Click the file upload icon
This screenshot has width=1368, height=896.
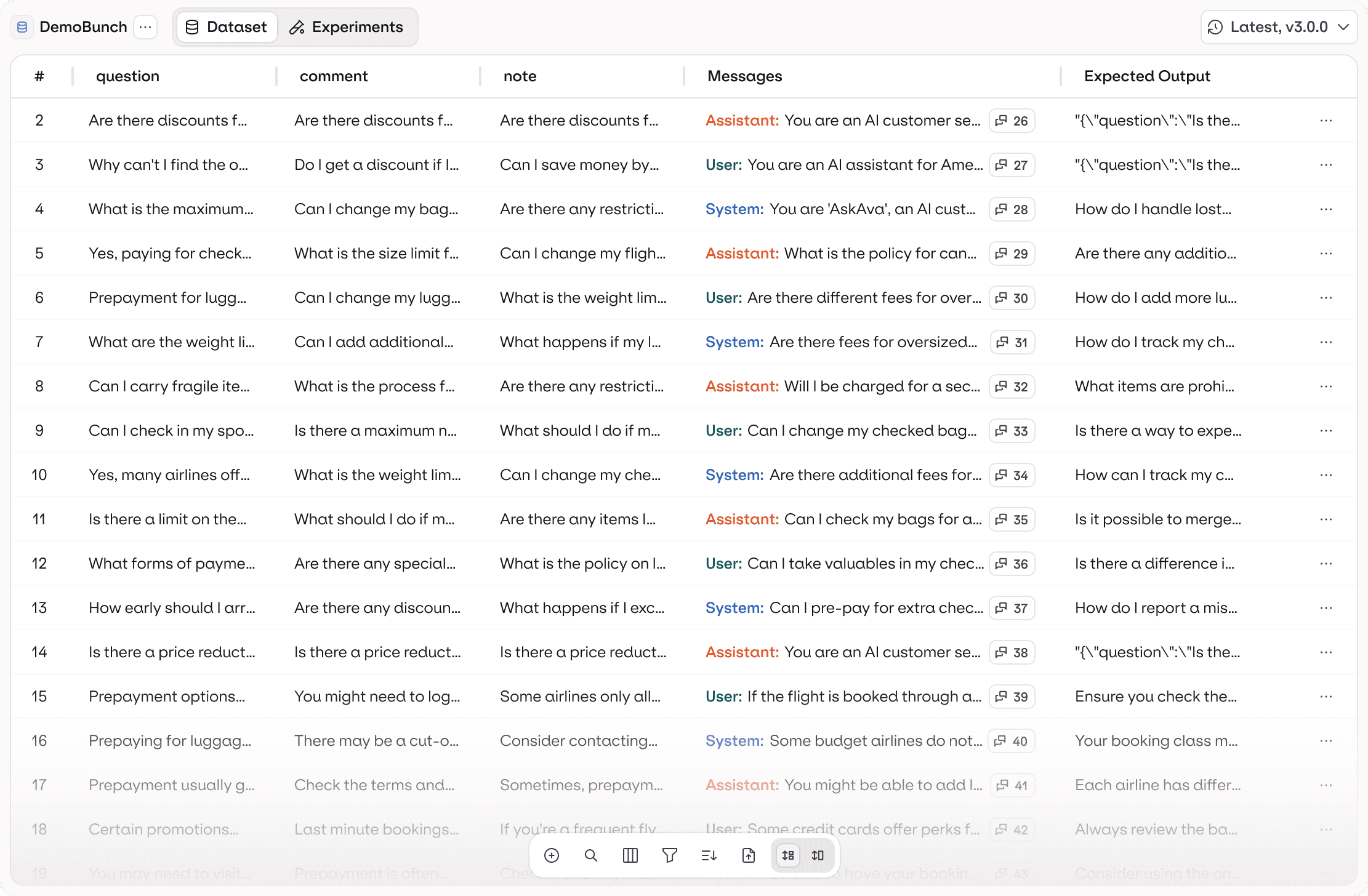(749, 855)
